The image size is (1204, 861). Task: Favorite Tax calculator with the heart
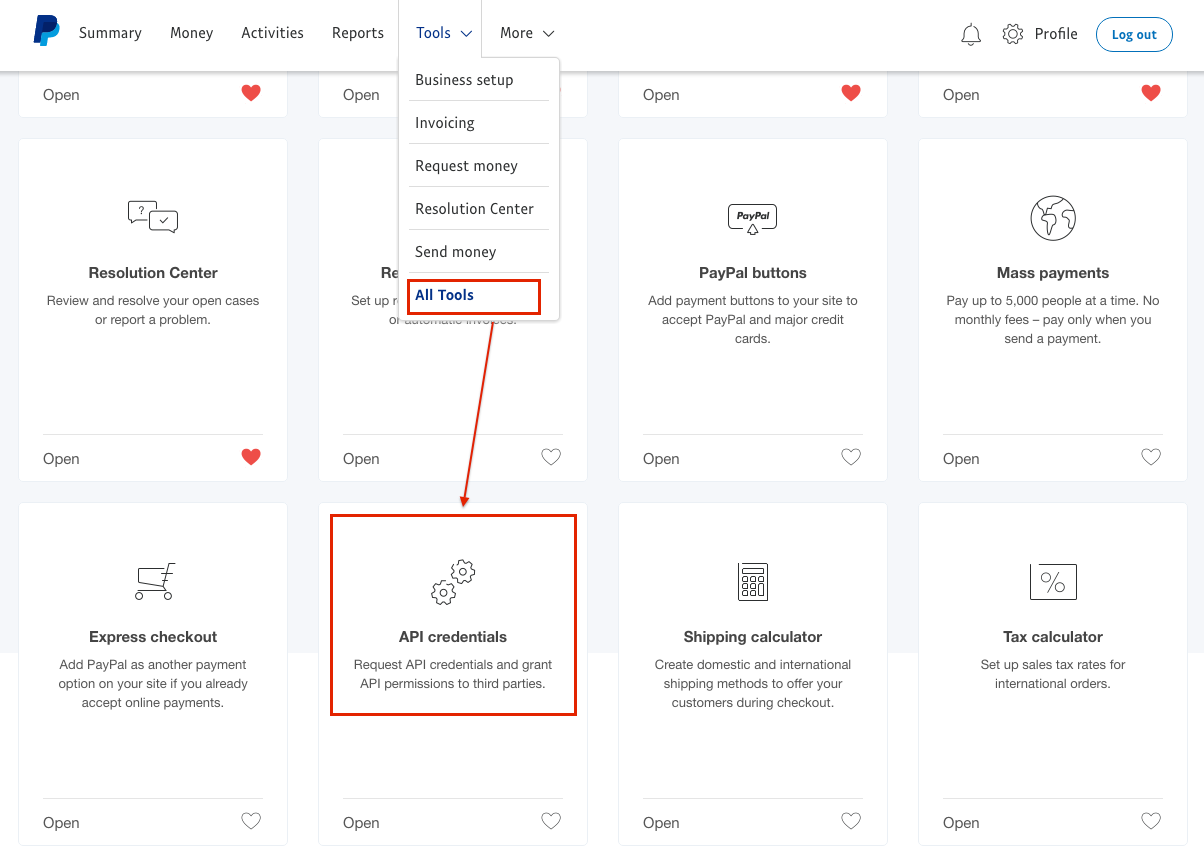tap(1151, 821)
